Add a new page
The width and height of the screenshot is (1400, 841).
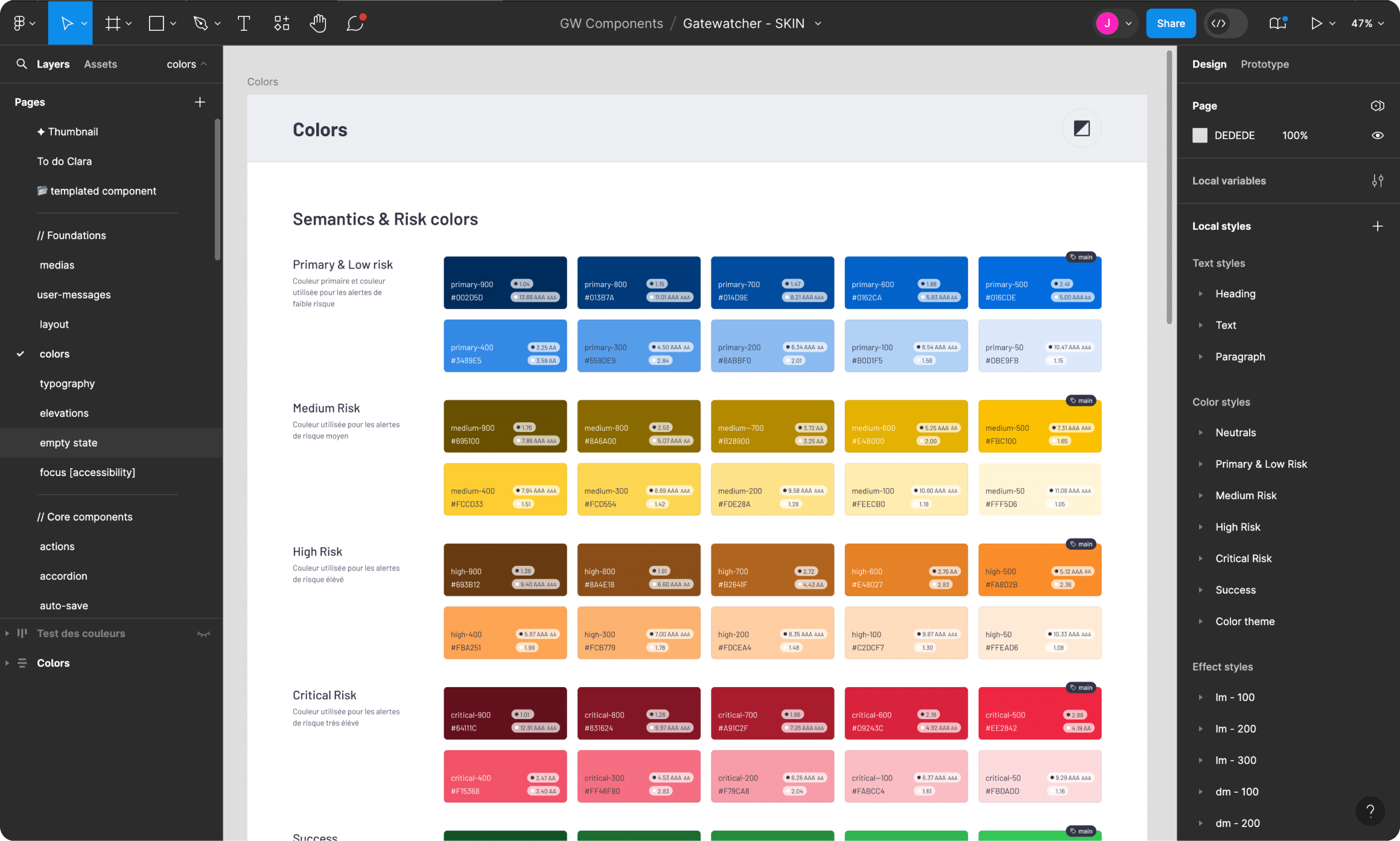200,102
